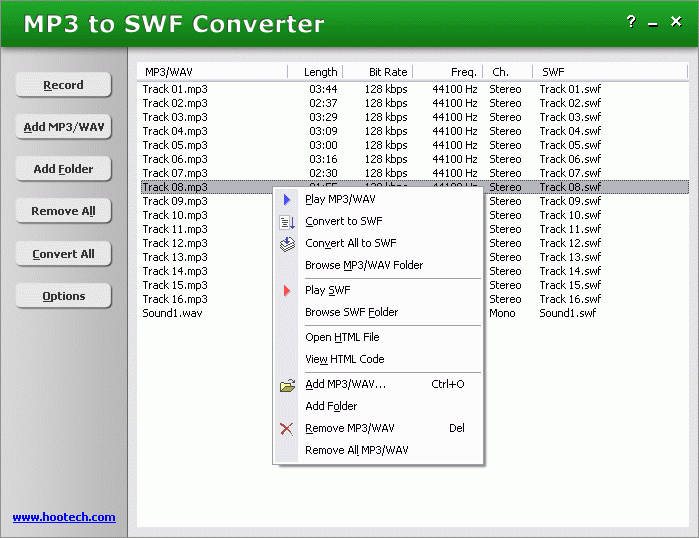Screen dimensions: 699x538
Task: Click the Convert All button
Action: [x=63, y=254]
